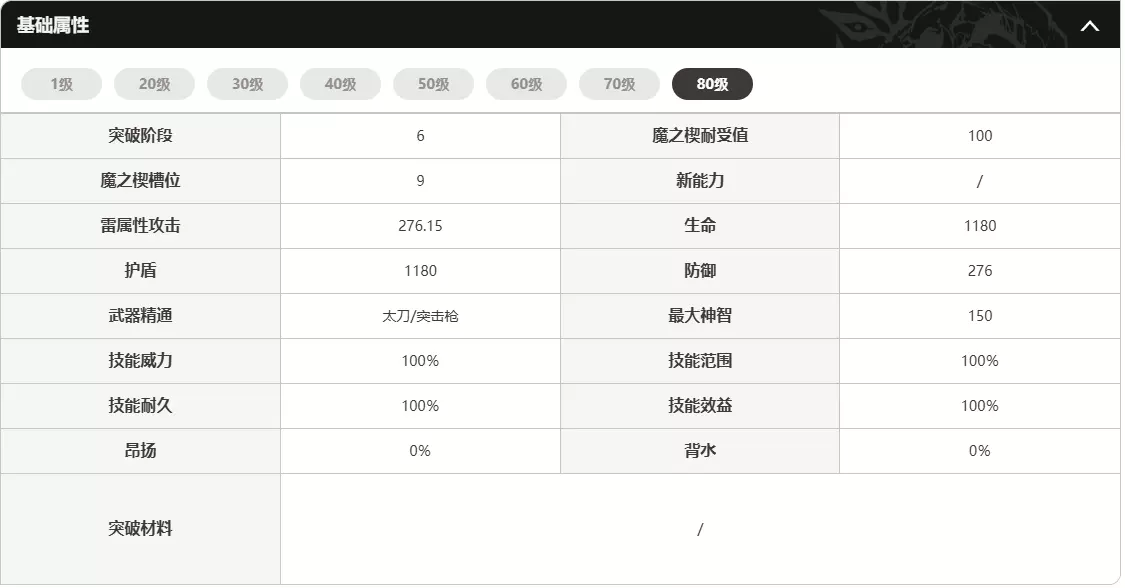Click the 技能威力 attribute label
The height and width of the screenshot is (588, 1125).
pyautogui.click(x=140, y=361)
